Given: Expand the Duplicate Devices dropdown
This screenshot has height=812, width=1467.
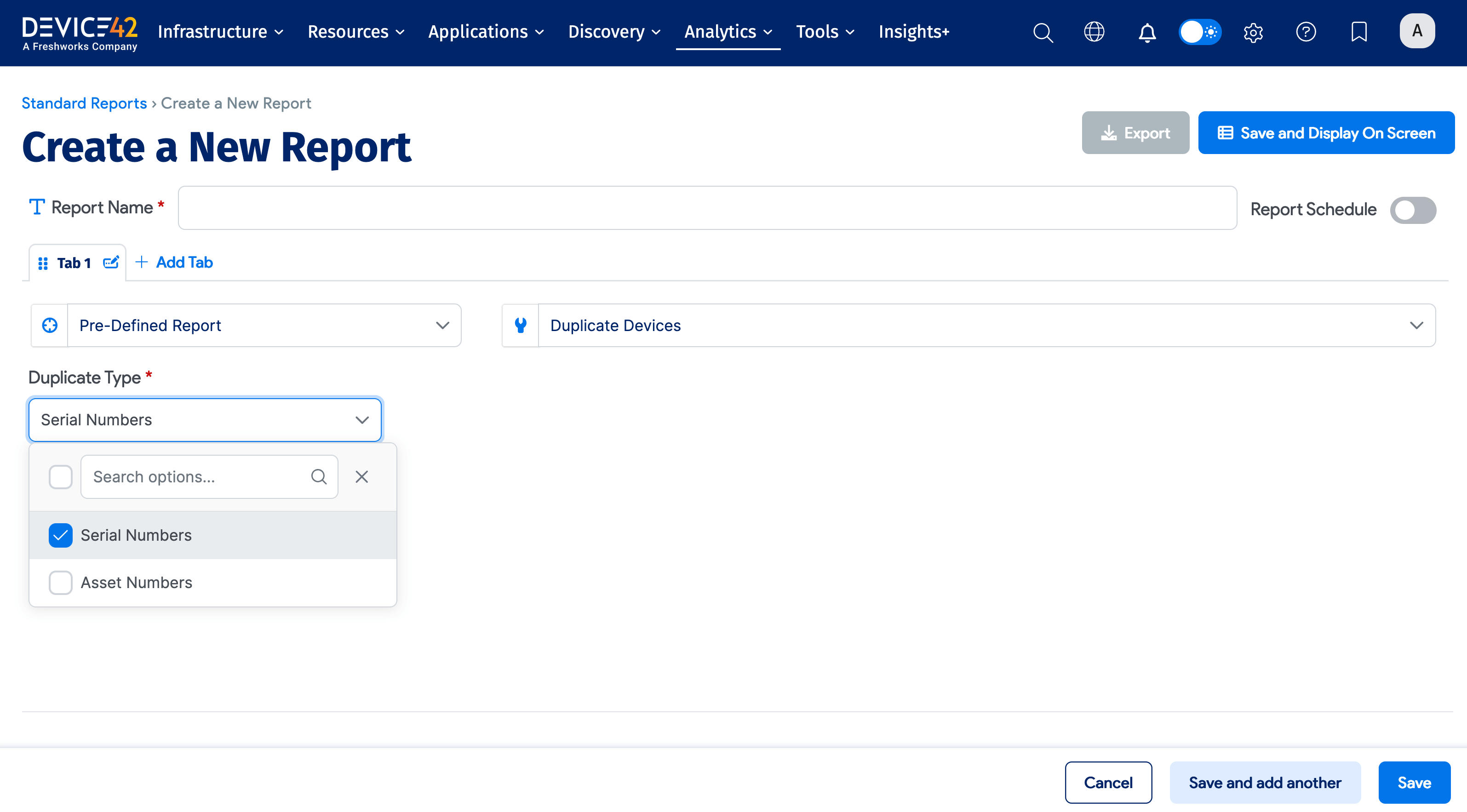Looking at the screenshot, I should point(986,326).
